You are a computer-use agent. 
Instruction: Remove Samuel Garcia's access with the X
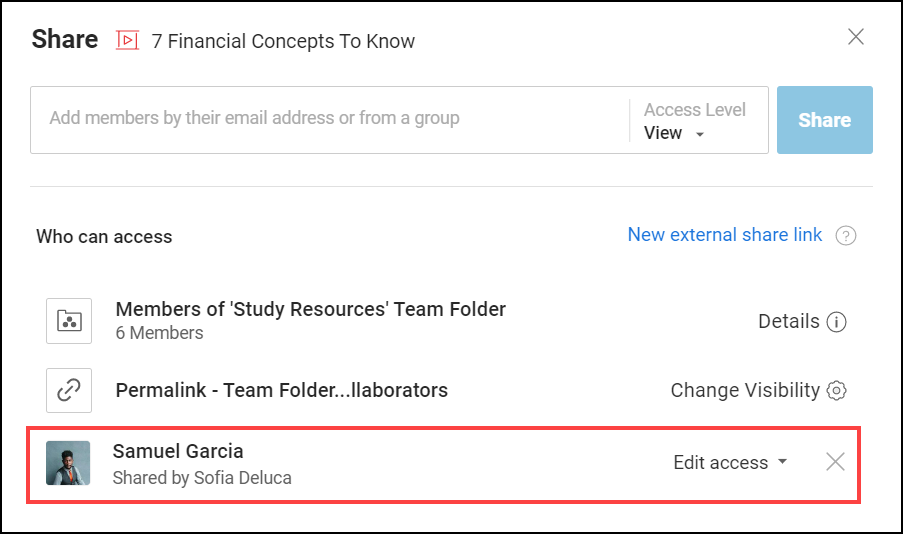(x=835, y=462)
